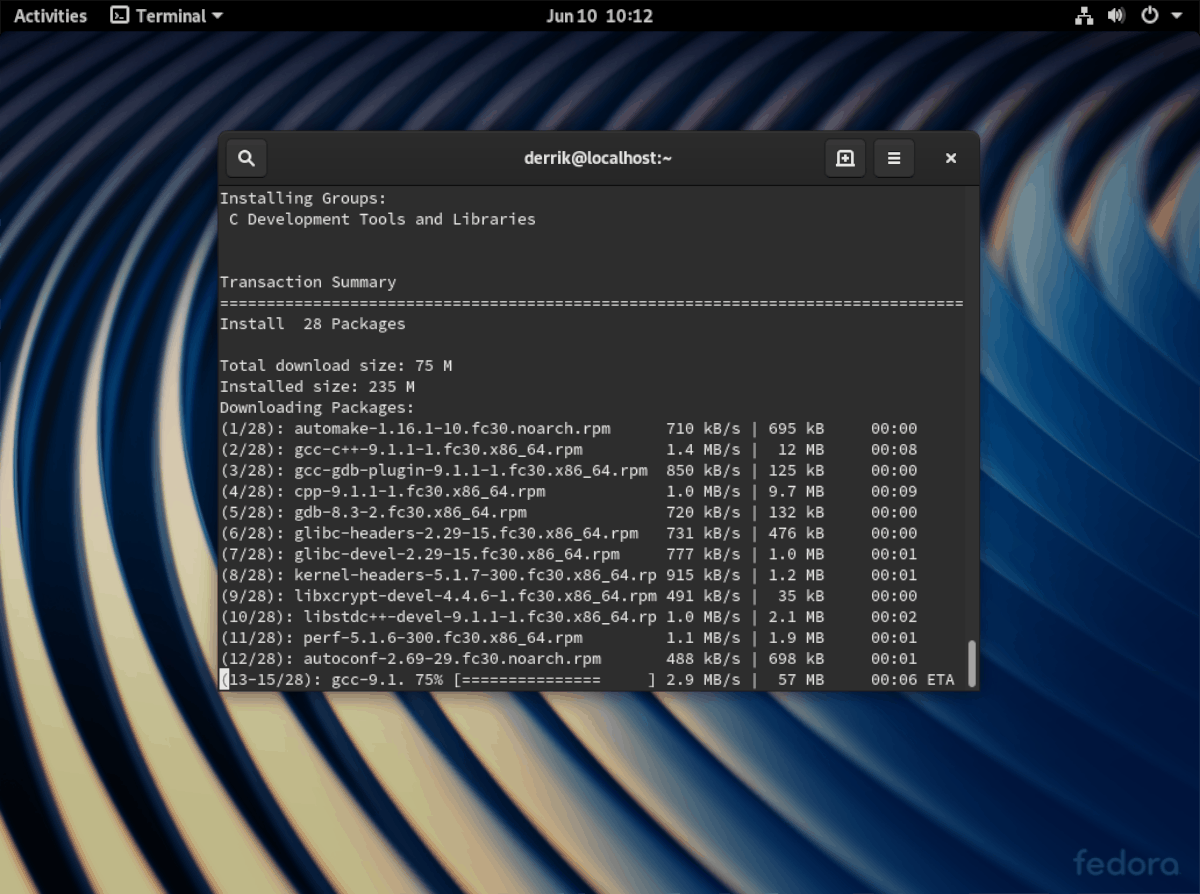This screenshot has width=1200, height=894.
Task: Add a new terminal tab
Action: [845, 158]
